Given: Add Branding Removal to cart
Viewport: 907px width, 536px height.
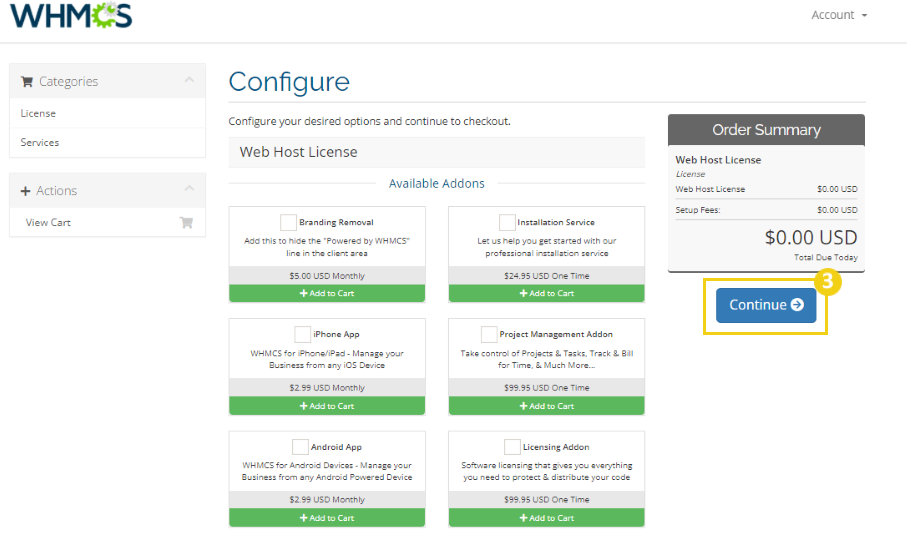Looking at the screenshot, I should point(327,293).
